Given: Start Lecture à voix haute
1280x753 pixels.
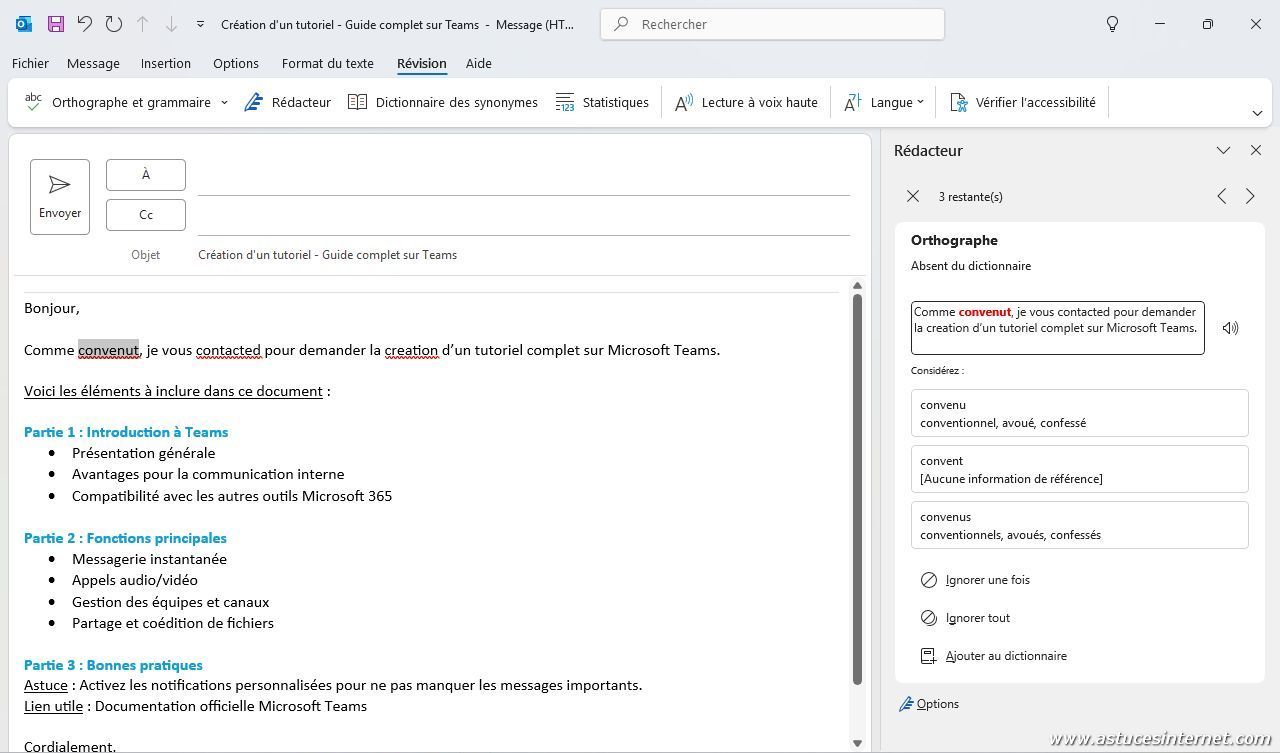Looking at the screenshot, I should tap(746, 102).
